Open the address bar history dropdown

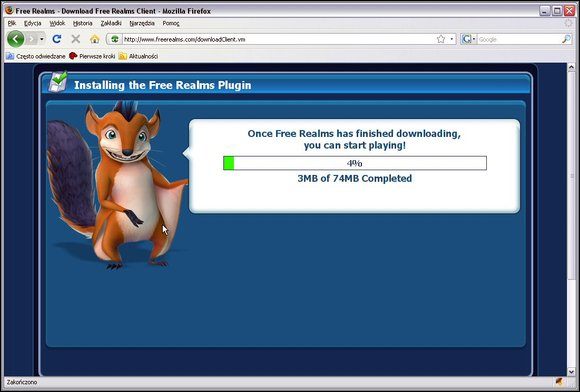[x=452, y=39]
